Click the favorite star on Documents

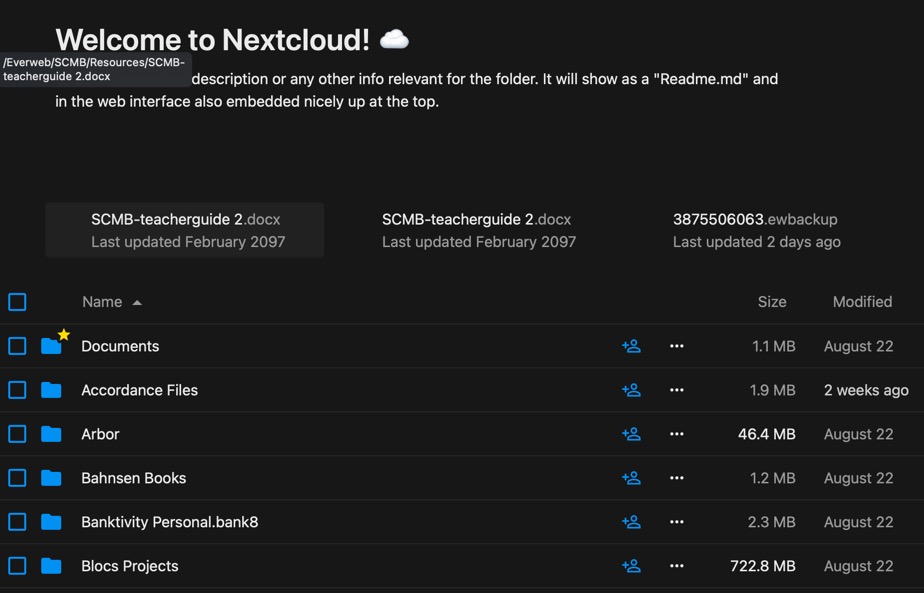tap(64, 335)
